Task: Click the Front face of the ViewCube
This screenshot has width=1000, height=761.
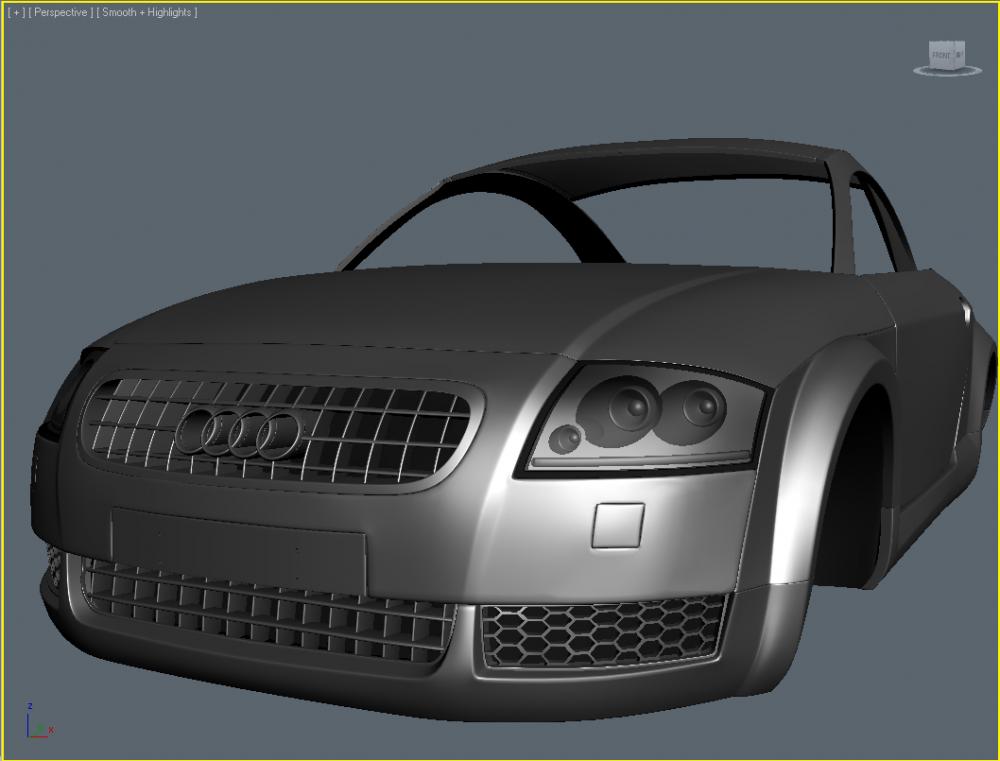Action: pos(942,55)
